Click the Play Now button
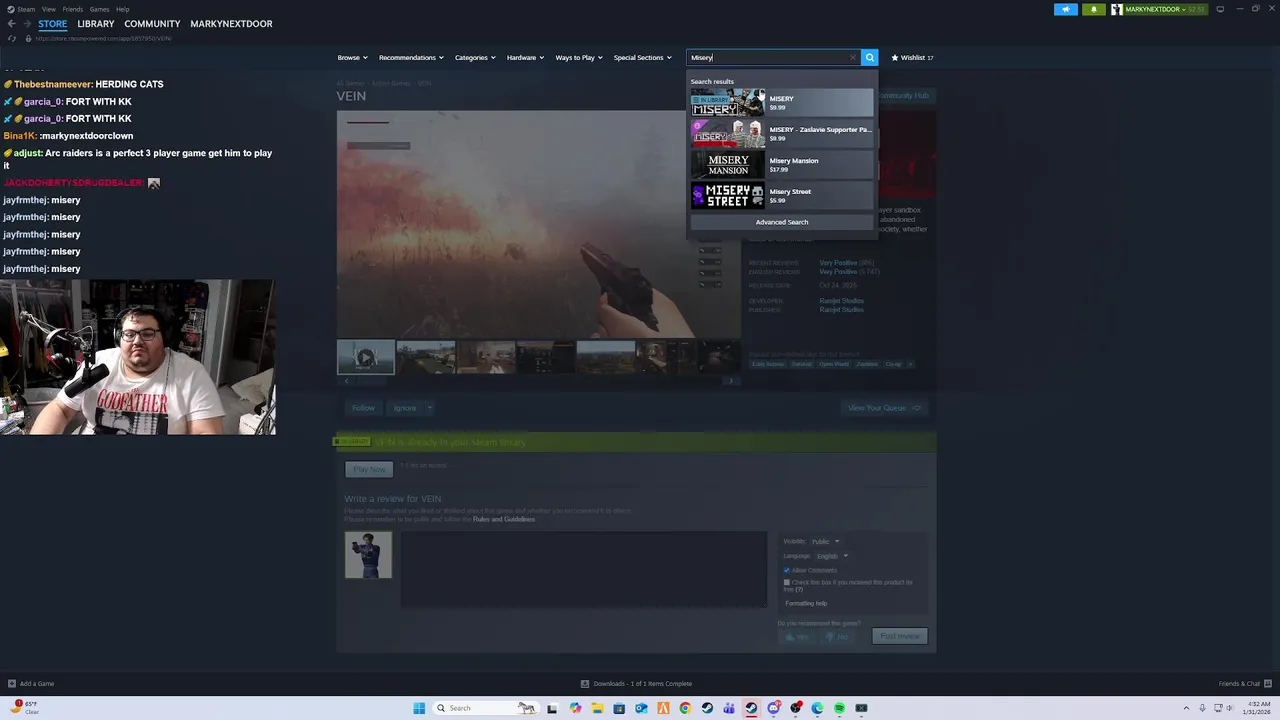The width and height of the screenshot is (1280, 720). 369,469
